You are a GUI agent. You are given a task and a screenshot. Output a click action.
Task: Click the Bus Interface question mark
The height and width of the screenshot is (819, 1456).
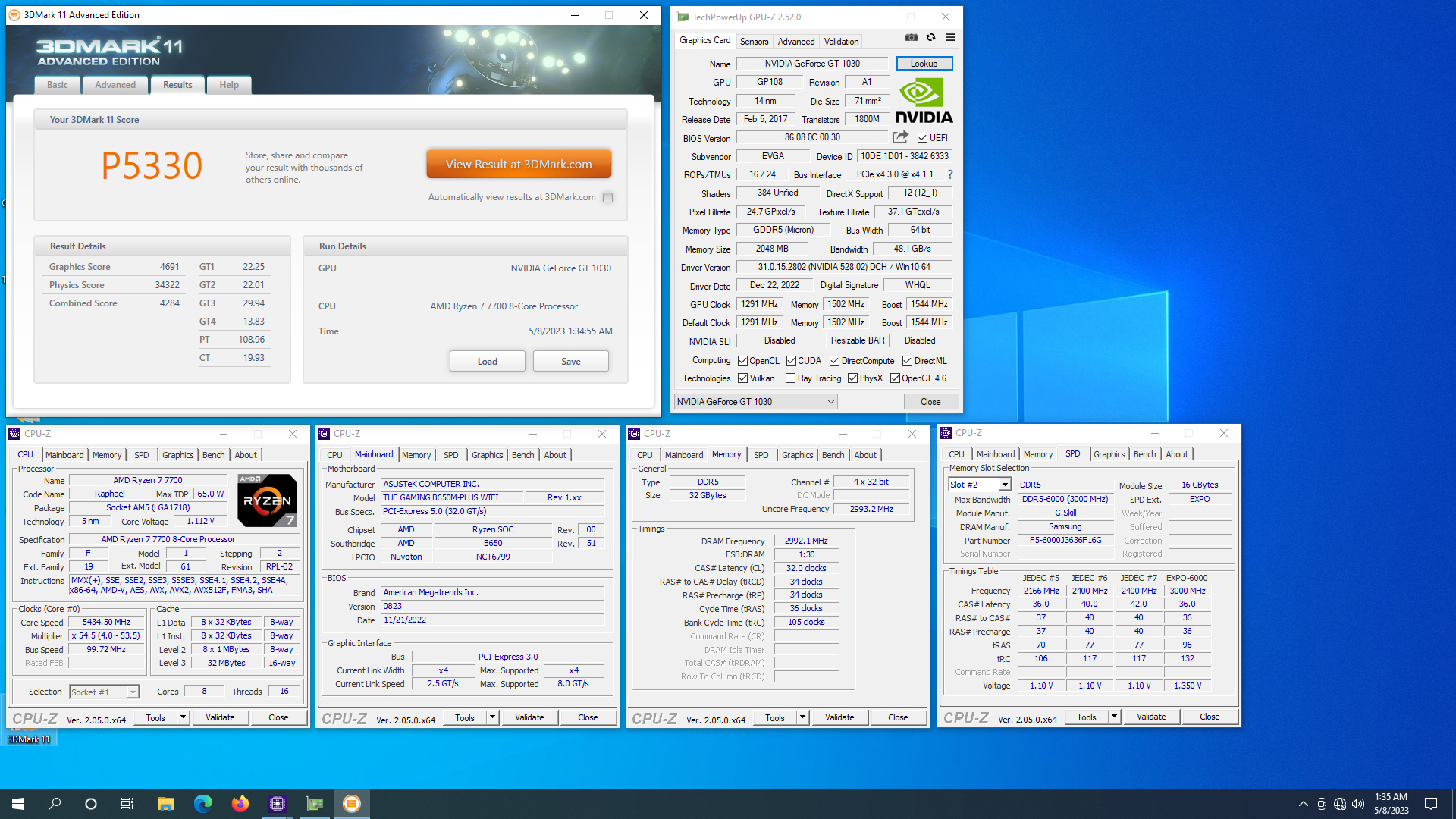pyautogui.click(x=949, y=174)
